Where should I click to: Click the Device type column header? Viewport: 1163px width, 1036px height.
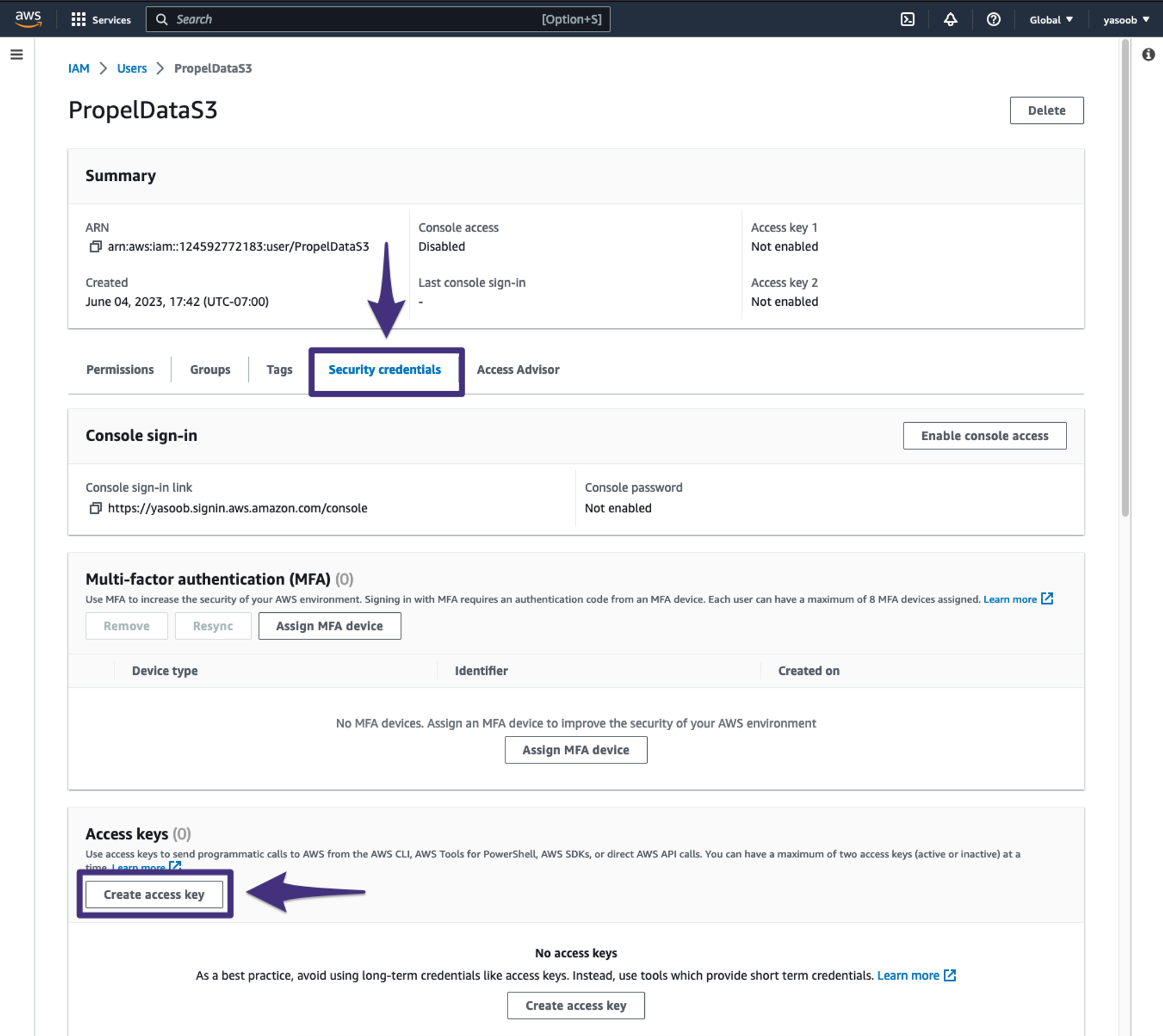165,671
